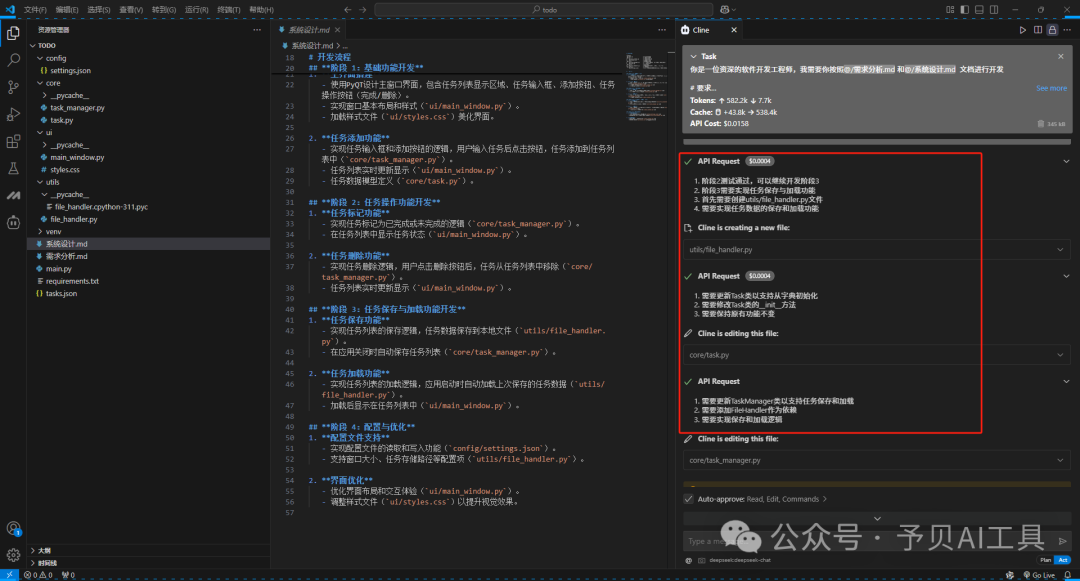1080x581 pixels.
Task: Click the split editor icon in Cline tab bar
Action: [x=1038, y=30]
